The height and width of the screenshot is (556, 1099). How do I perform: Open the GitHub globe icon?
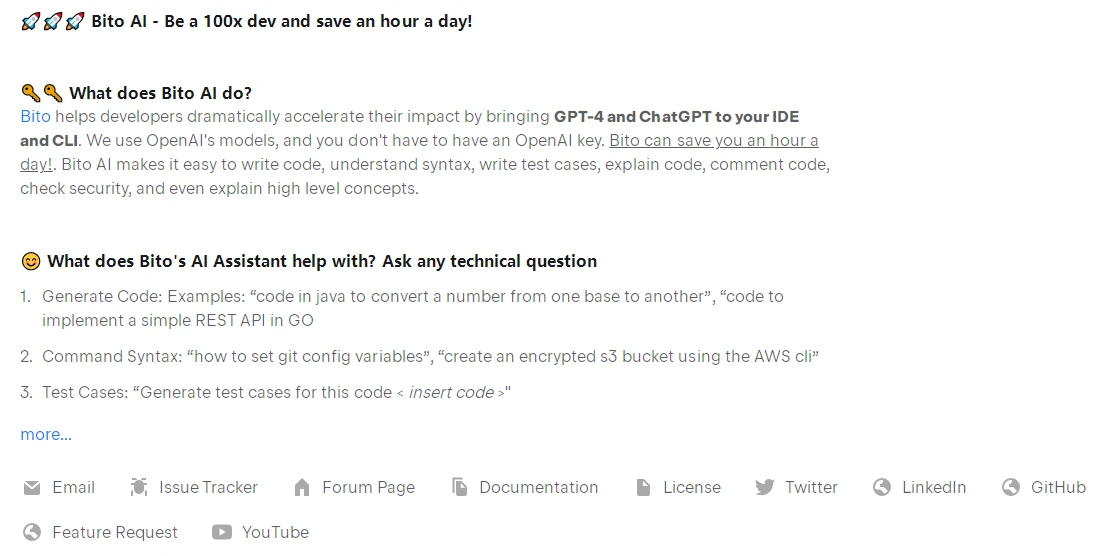[x=1011, y=487]
